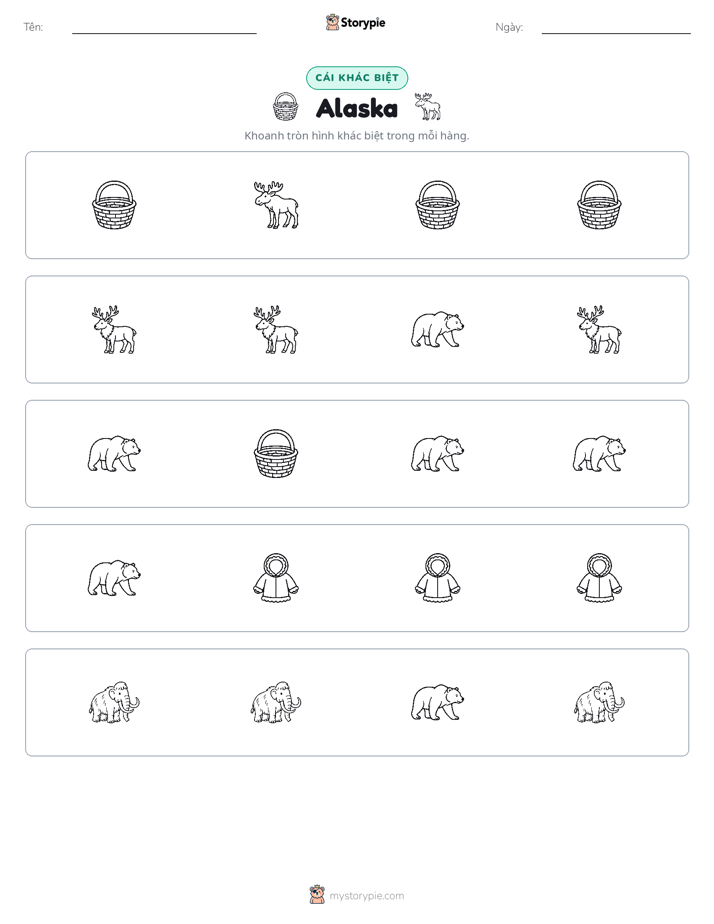The height and width of the screenshot is (924, 714).
Task: Select the middle parka in row four
Action: point(437,578)
